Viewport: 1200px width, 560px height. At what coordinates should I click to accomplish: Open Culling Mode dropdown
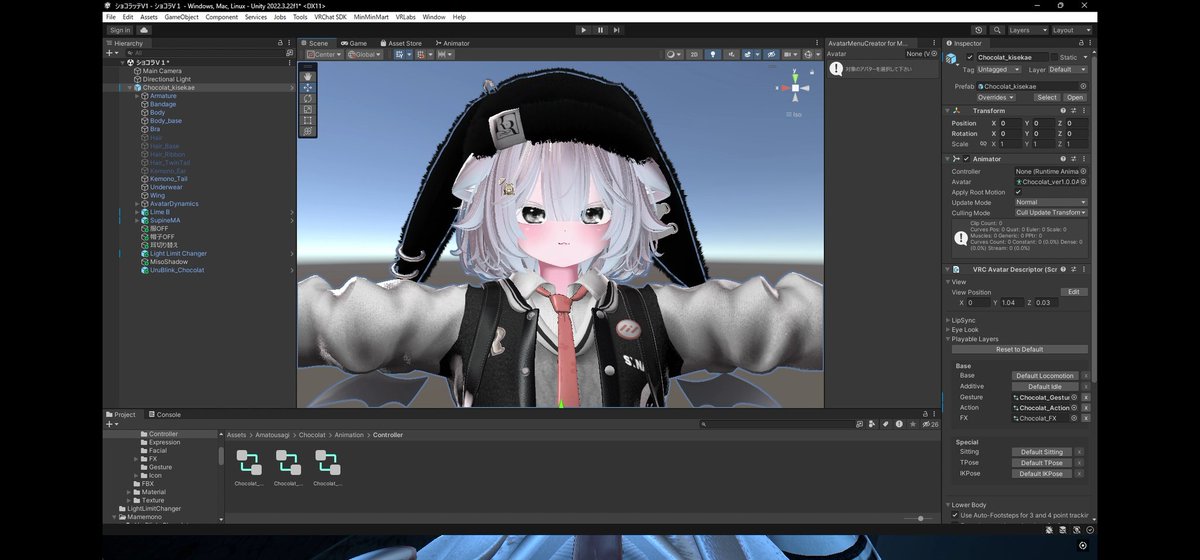pos(1051,213)
